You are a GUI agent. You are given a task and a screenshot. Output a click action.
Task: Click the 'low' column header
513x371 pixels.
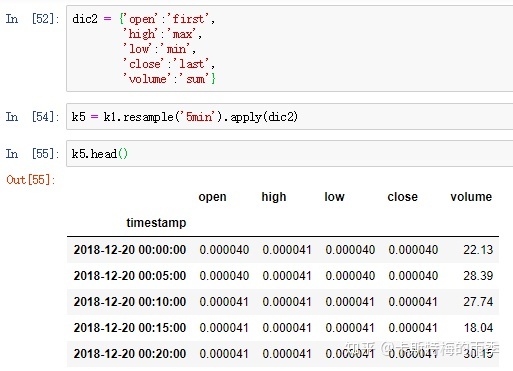[x=334, y=197]
